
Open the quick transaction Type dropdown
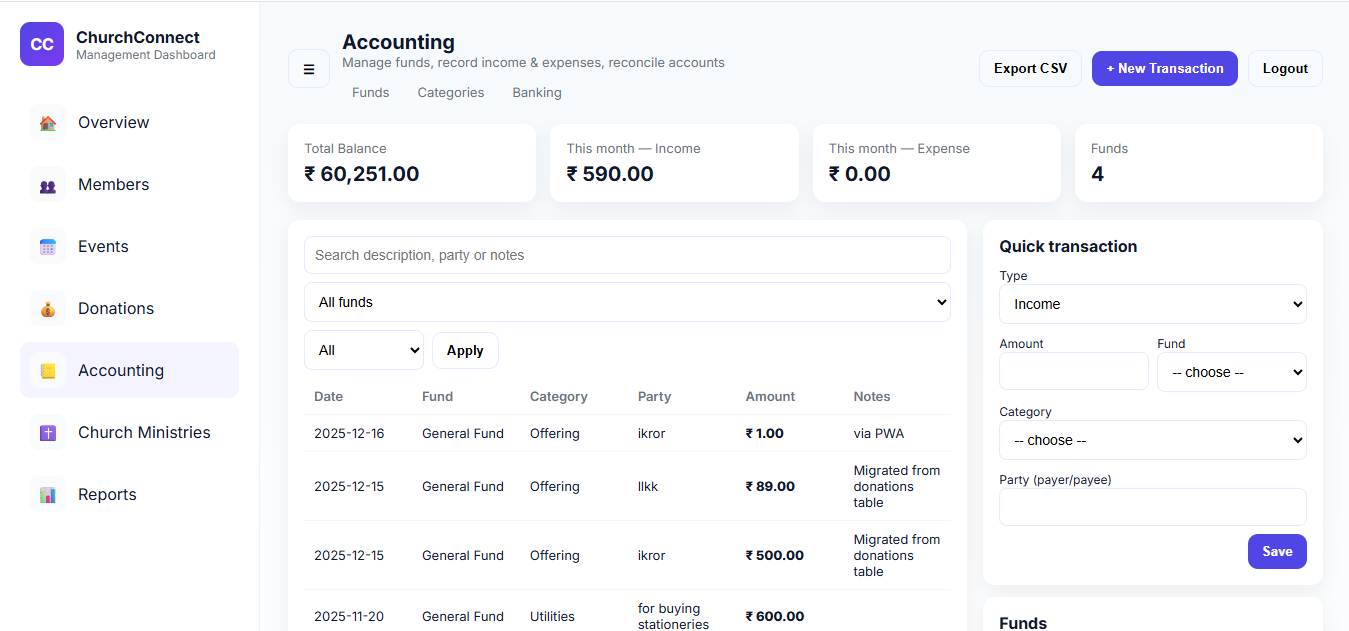[1152, 304]
